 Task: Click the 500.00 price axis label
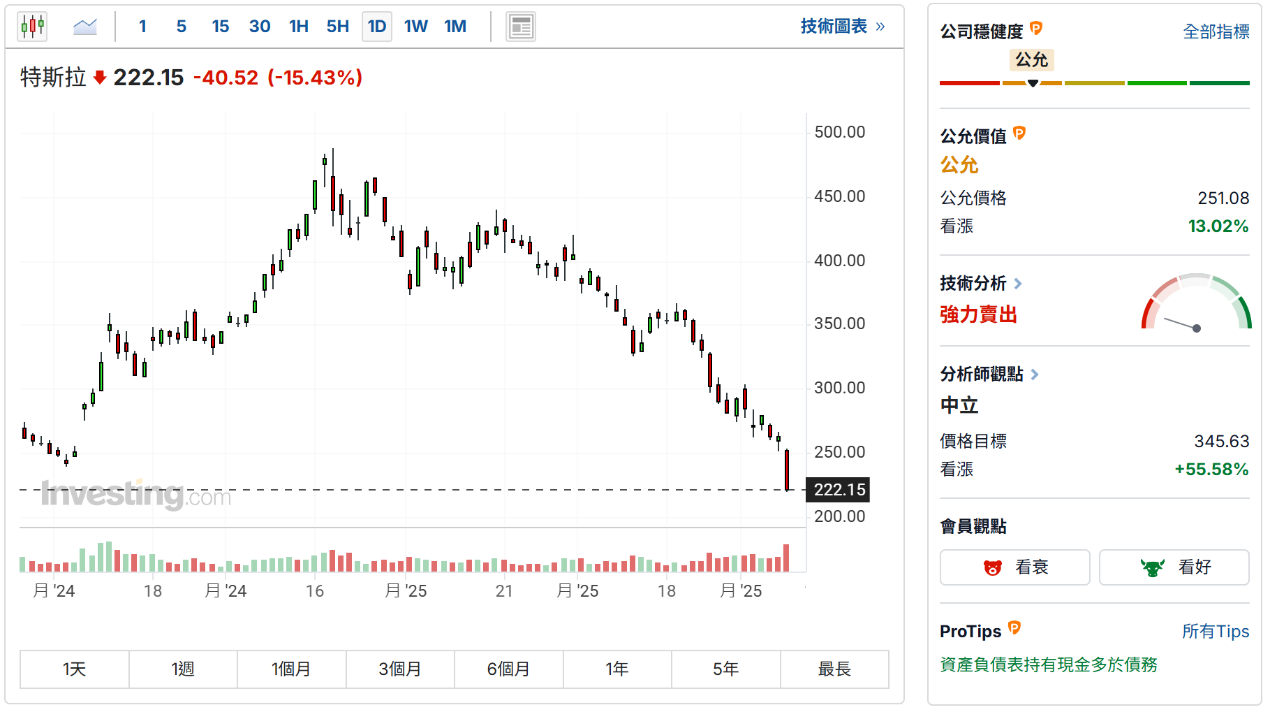(840, 132)
